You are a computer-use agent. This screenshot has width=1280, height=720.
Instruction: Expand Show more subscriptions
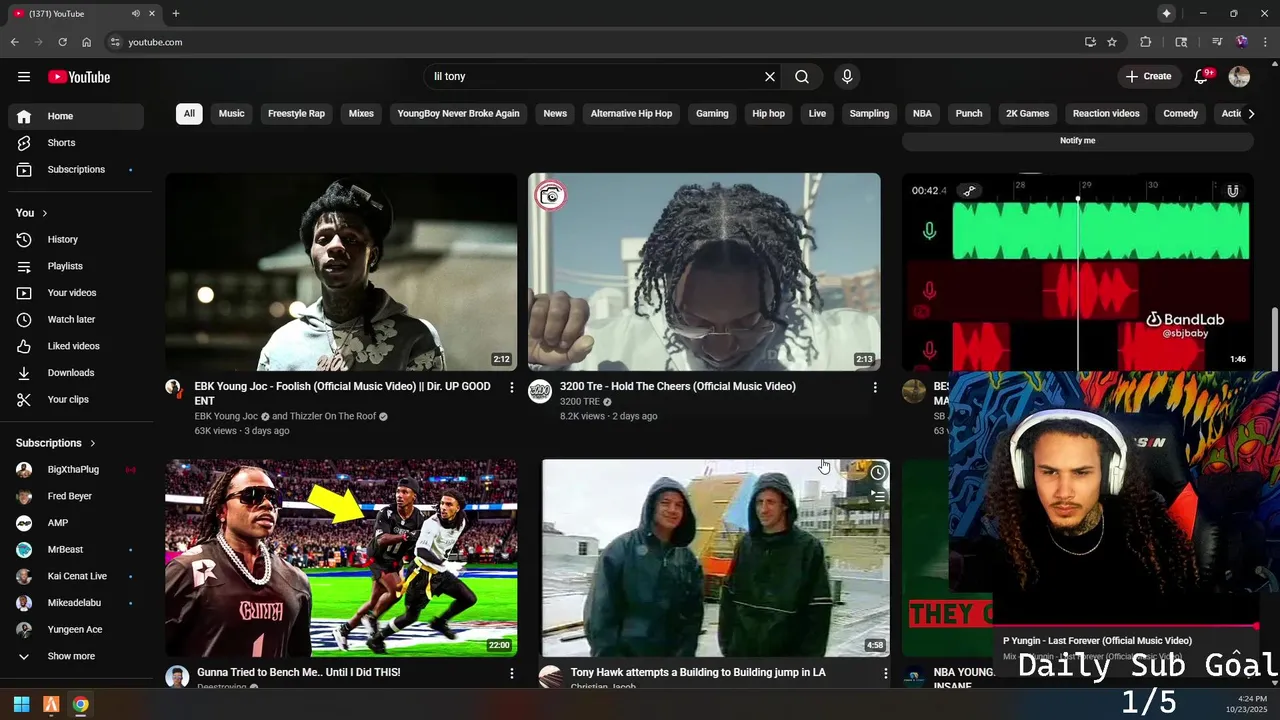76,657
